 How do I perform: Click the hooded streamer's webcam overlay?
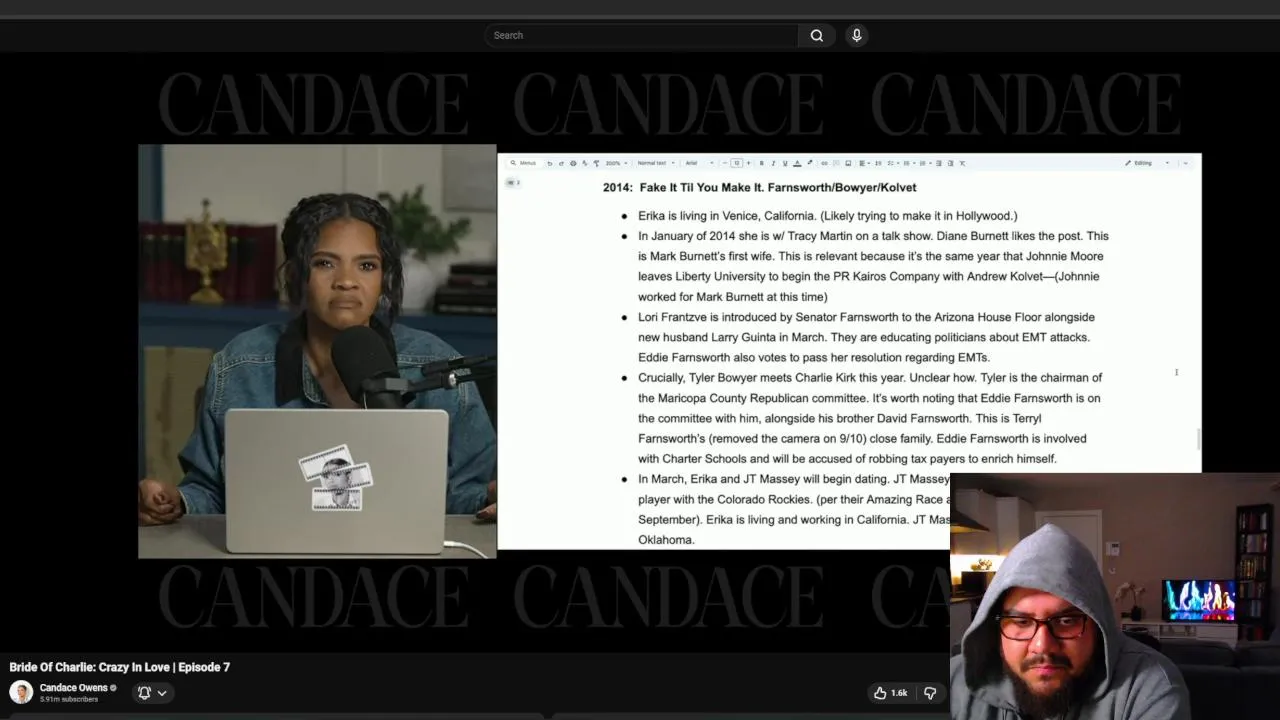tap(1115, 596)
